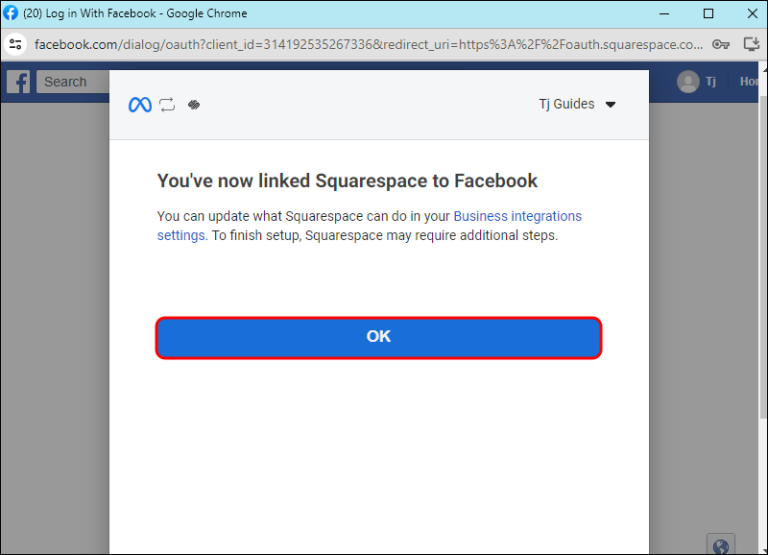Open the site information icon in address bar
This screenshot has width=768, height=555.
(x=15, y=44)
